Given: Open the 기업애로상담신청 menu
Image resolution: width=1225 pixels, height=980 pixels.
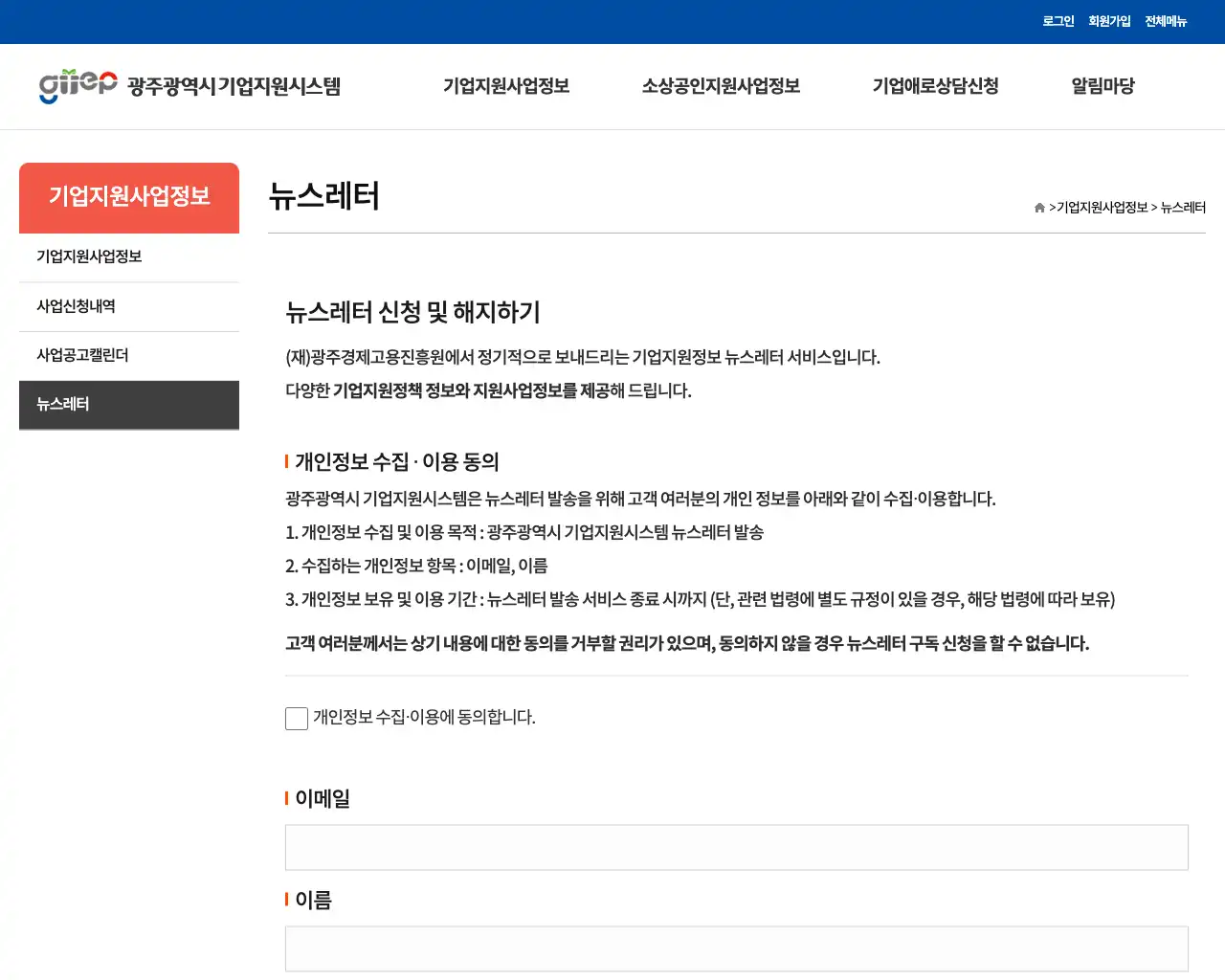Looking at the screenshot, I should (x=935, y=86).
